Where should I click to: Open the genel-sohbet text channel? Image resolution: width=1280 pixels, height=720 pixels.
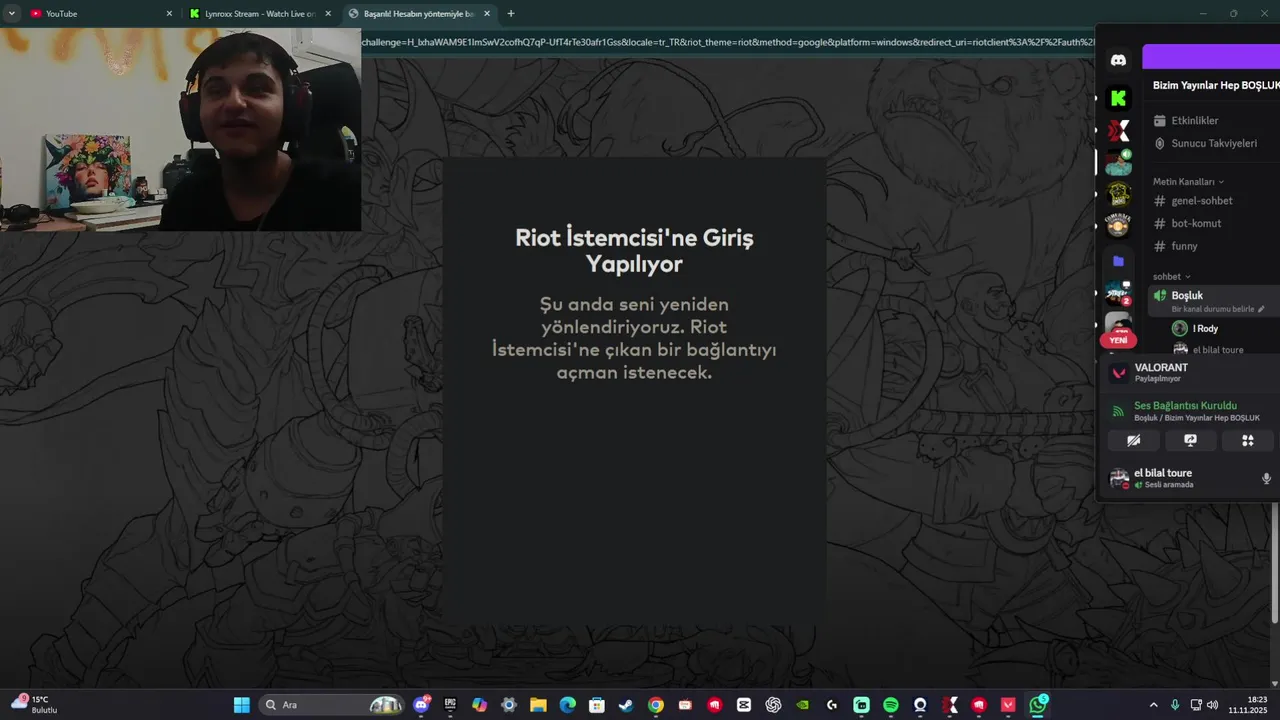(1200, 201)
